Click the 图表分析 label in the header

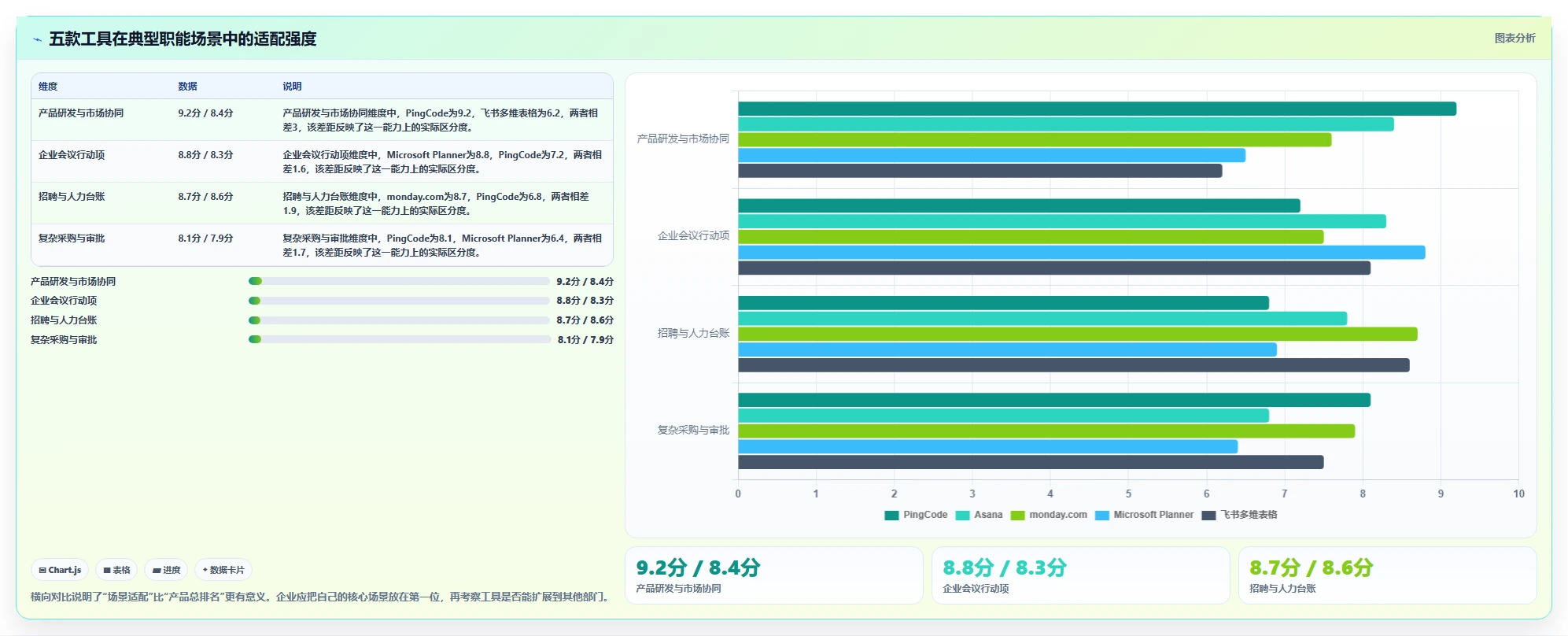pos(1515,38)
